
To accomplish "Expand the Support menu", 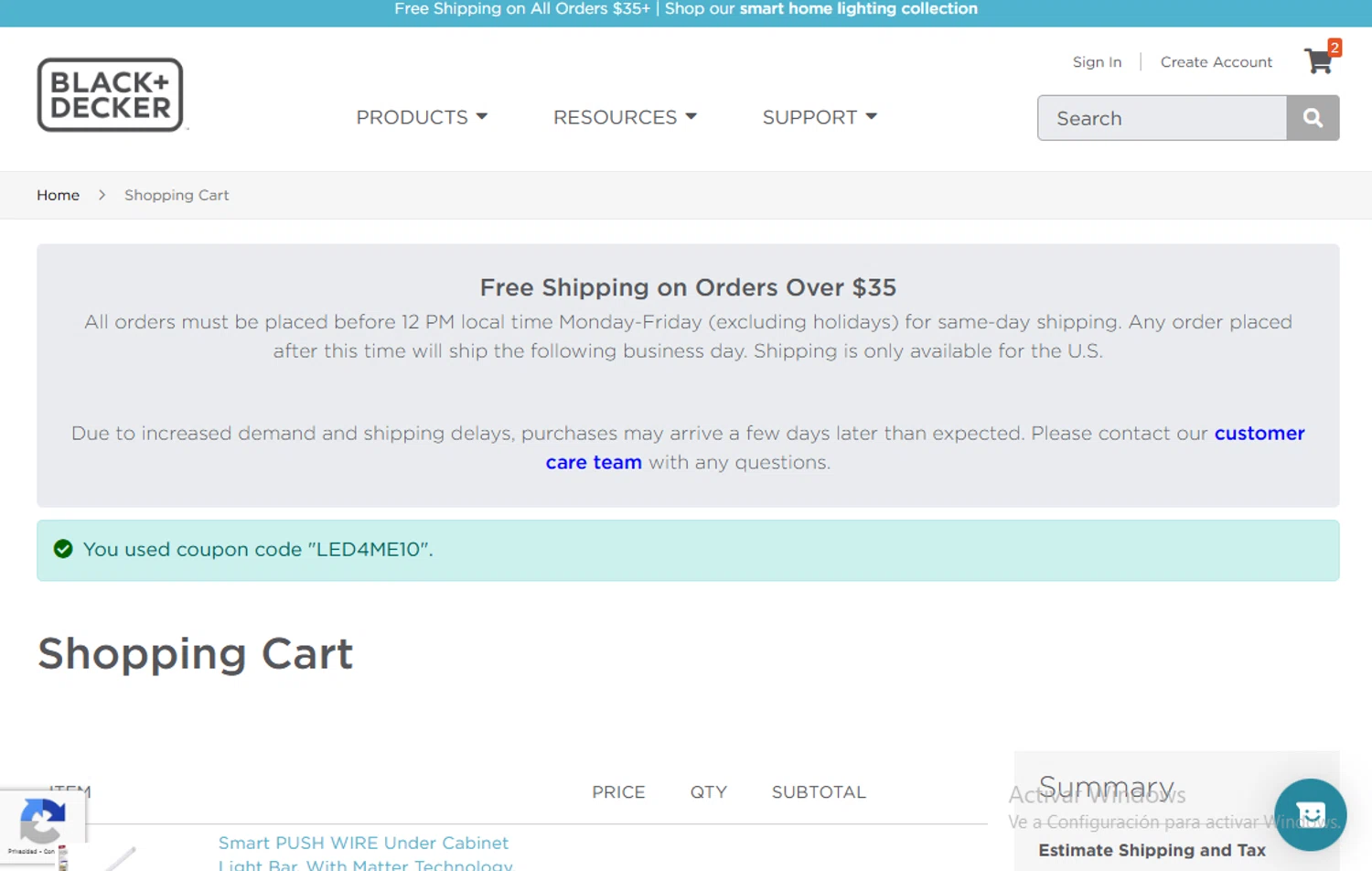I will 820,117.
